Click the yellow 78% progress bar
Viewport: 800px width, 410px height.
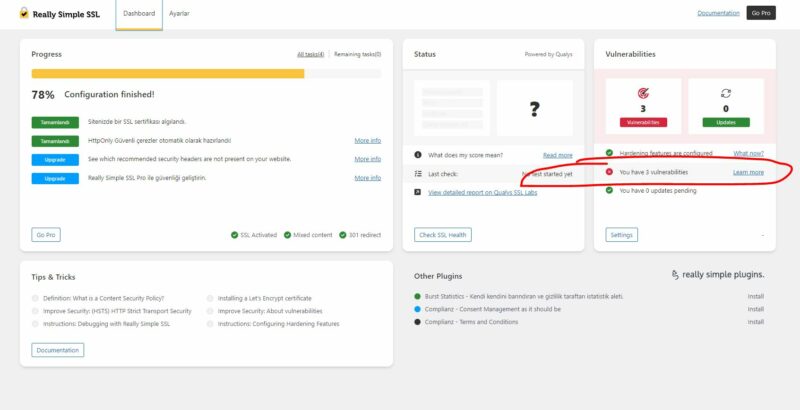[168, 73]
